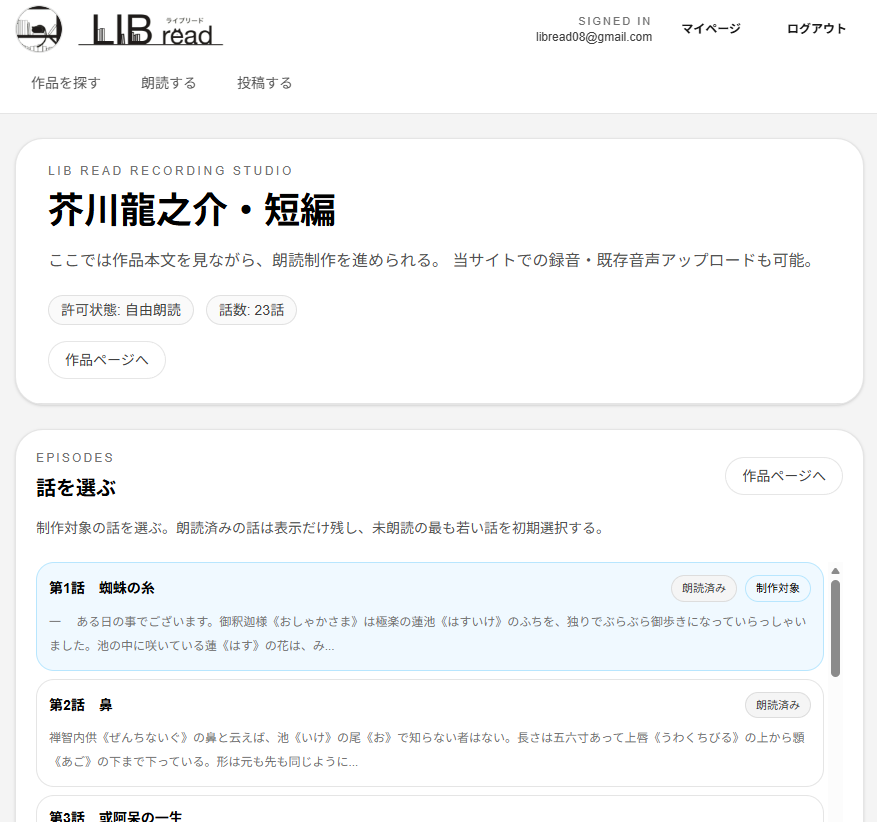Click the 作品ページへ button in Episodes section

point(784,476)
